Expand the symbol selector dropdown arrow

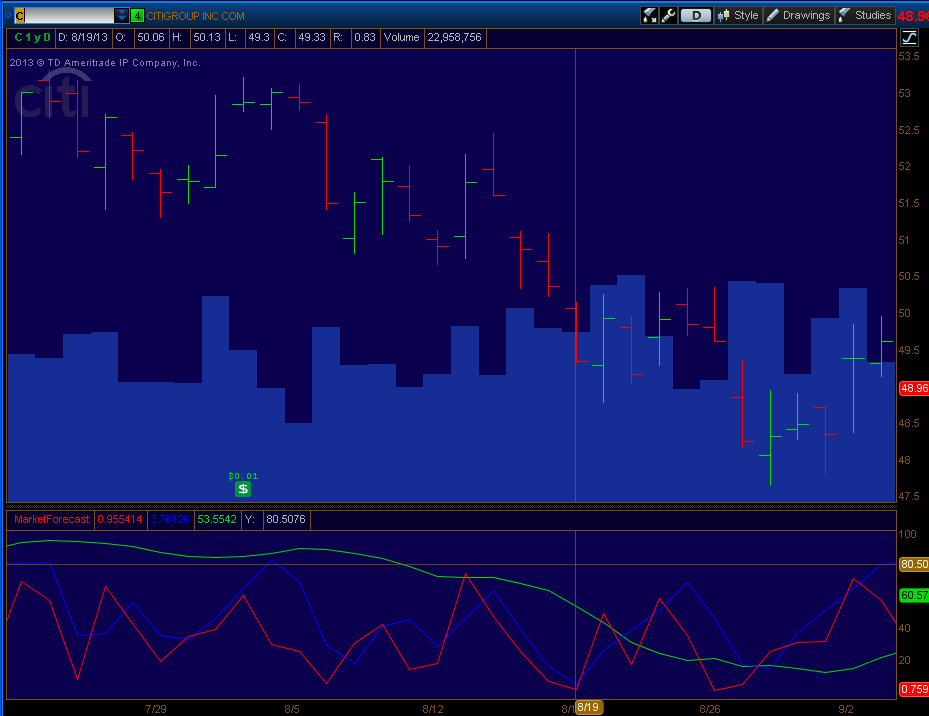coord(121,15)
